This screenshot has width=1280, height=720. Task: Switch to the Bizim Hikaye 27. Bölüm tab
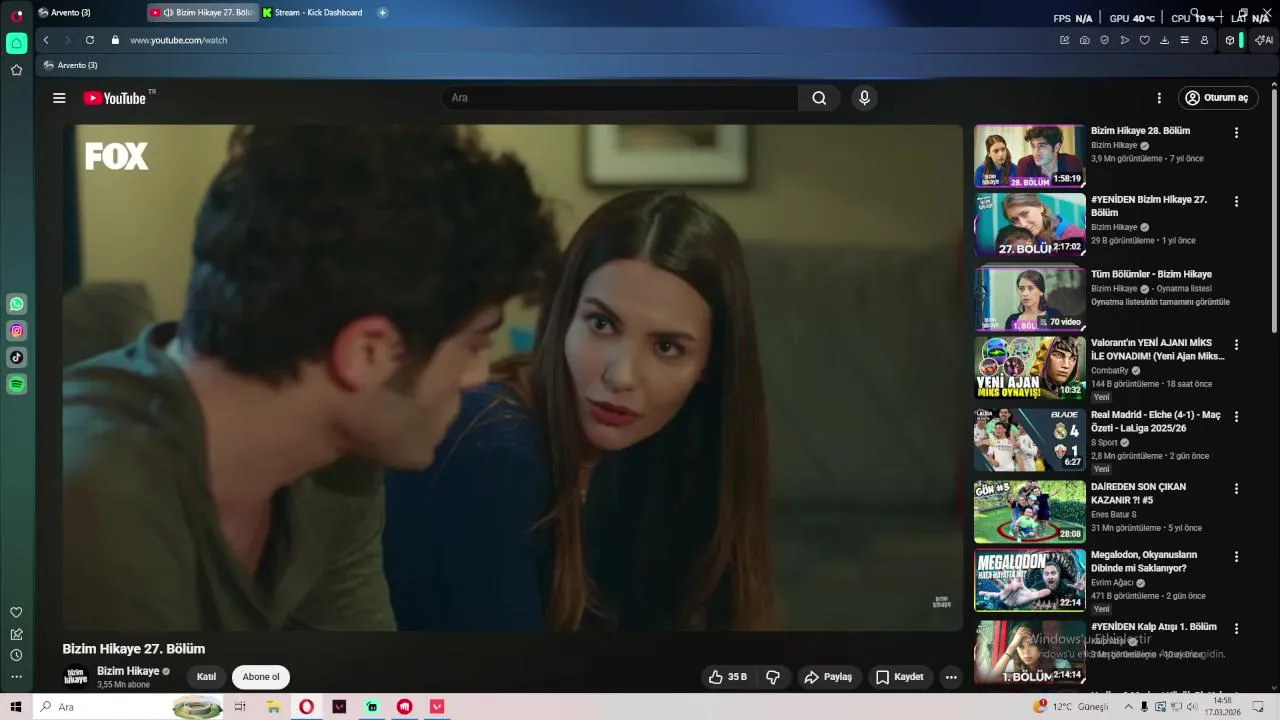[x=204, y=13]
